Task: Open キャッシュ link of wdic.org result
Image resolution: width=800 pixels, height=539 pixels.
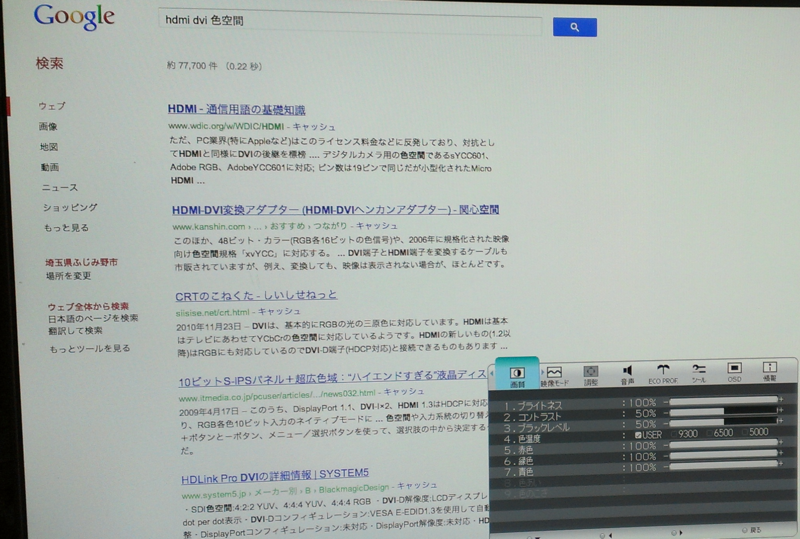Action: coord(314,127)
